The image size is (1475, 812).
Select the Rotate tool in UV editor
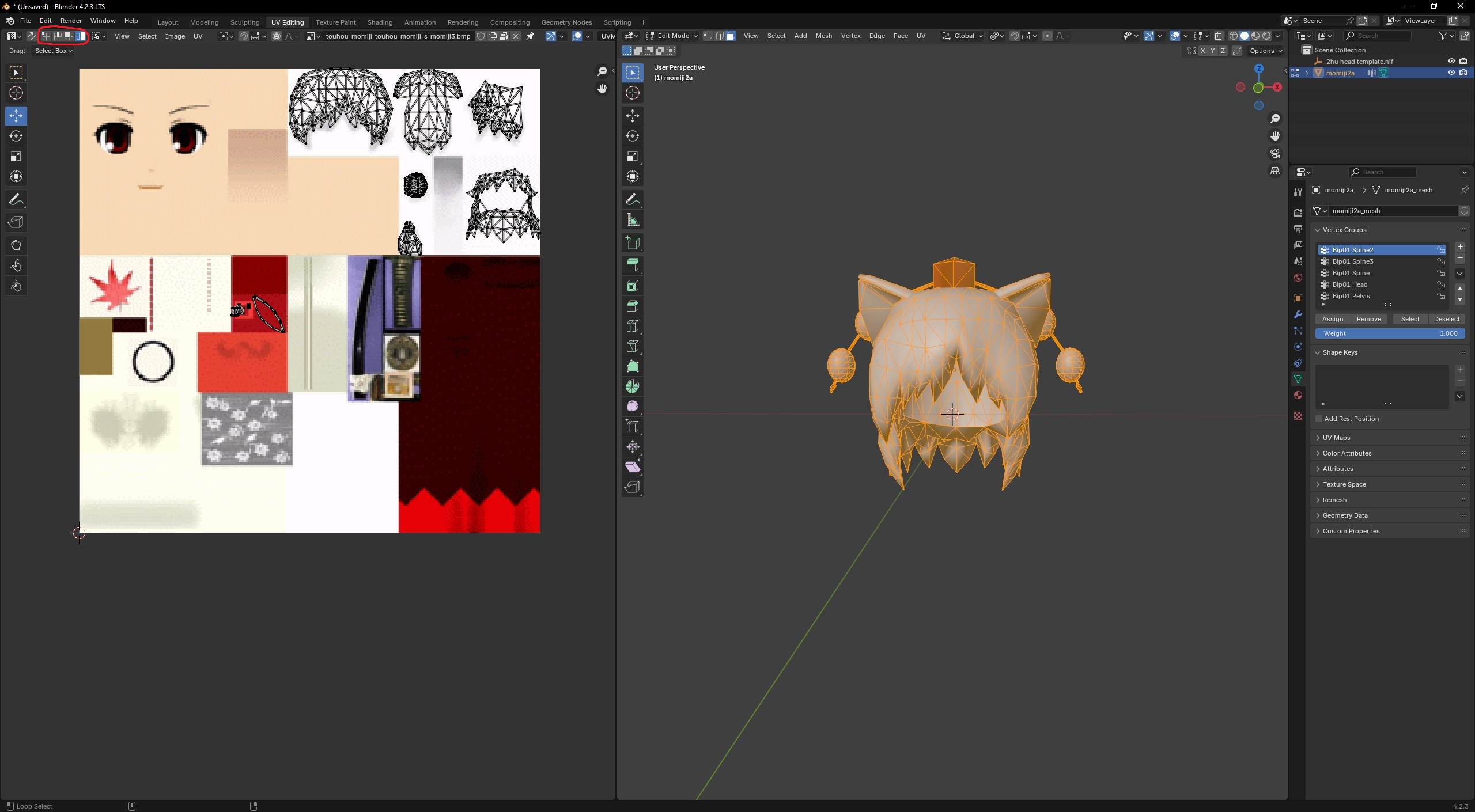click(x=16, y=136)
